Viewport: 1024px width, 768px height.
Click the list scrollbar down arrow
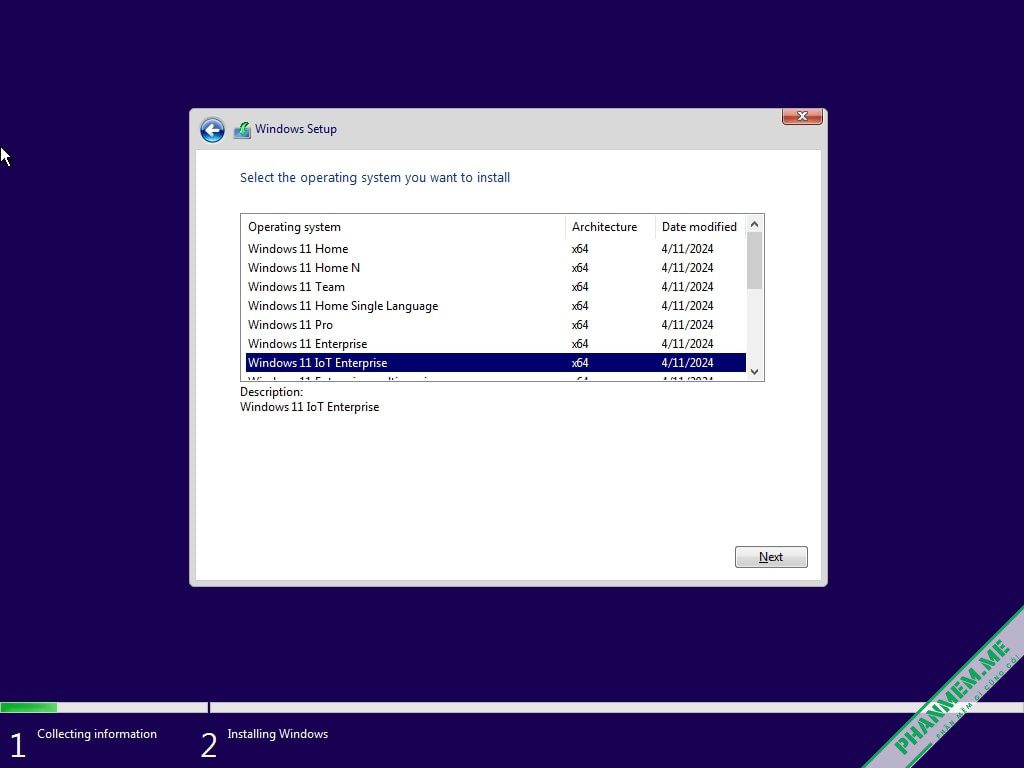754,372
